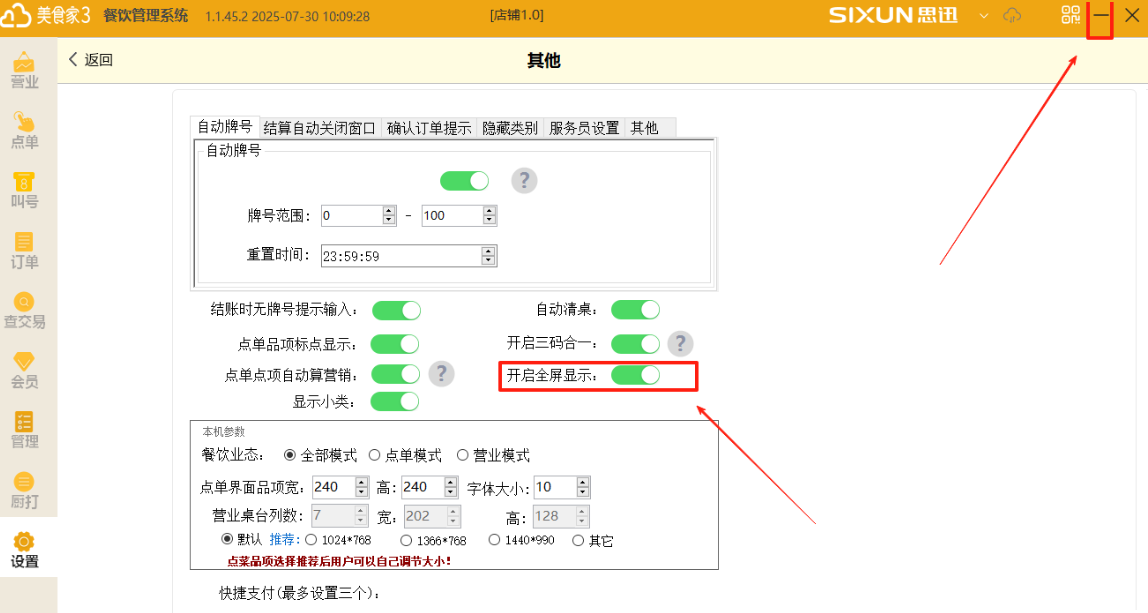Screen dimensions: 1148x613
Task: Select the 点单 icon in the sidebar
Action: click(25, 128)
